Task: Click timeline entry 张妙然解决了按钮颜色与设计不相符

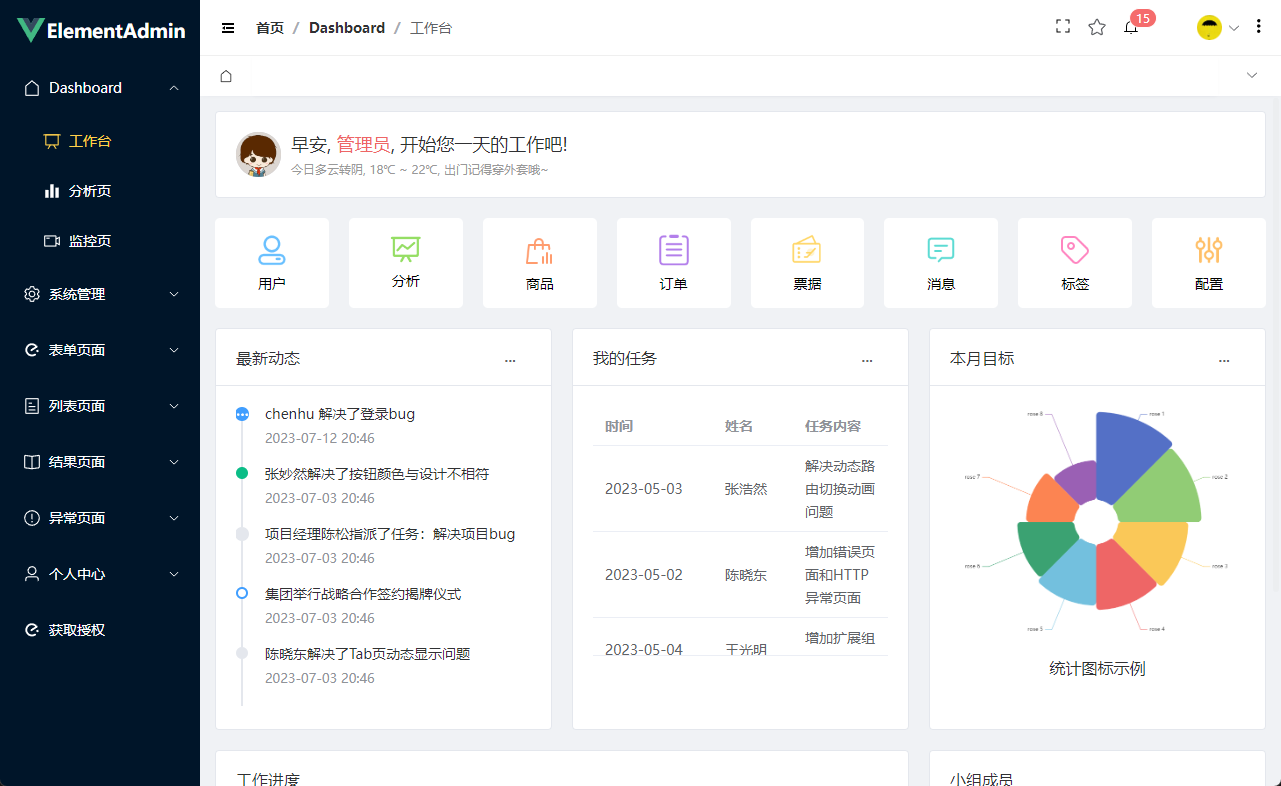Action: pos(377,474)
